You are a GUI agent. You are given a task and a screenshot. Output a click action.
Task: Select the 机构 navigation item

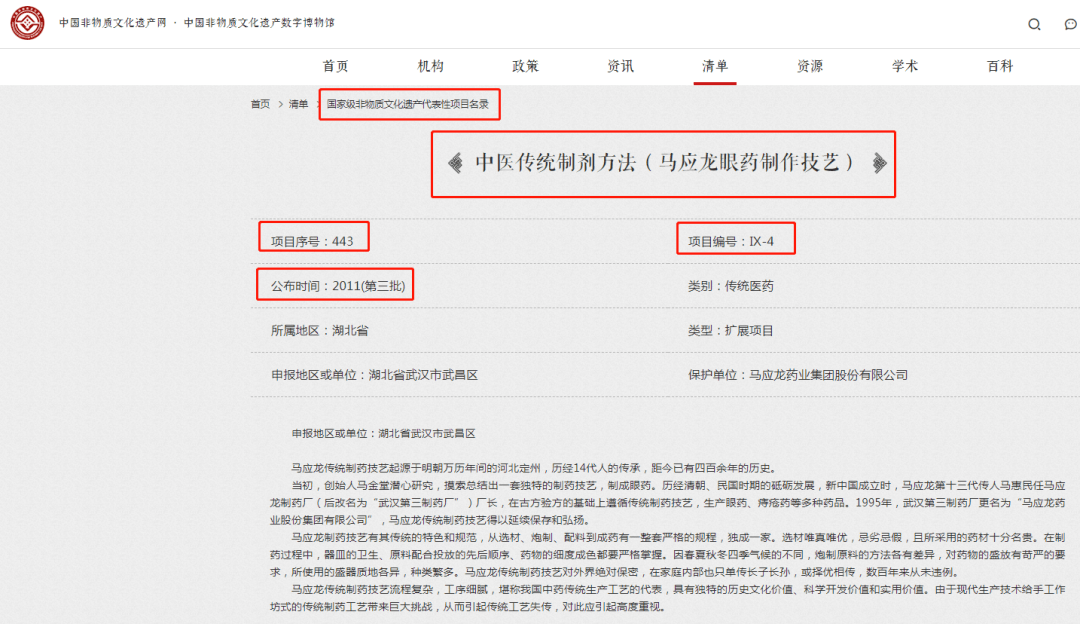(x=430, y=65)
